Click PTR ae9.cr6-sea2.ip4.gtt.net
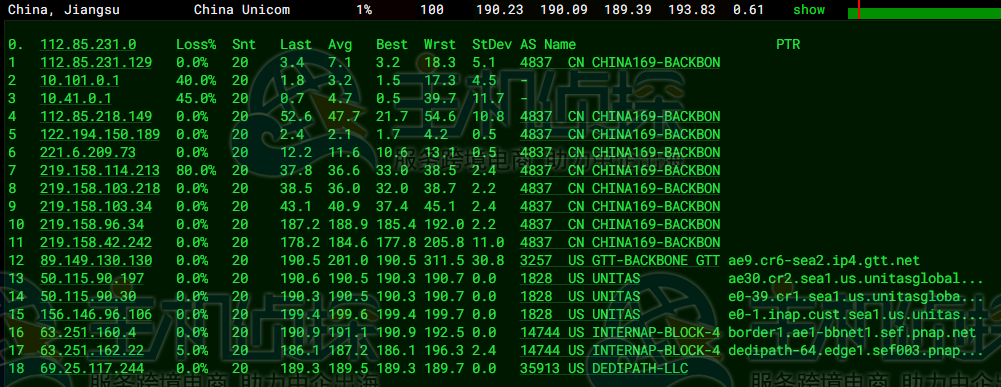 (824, 261)
